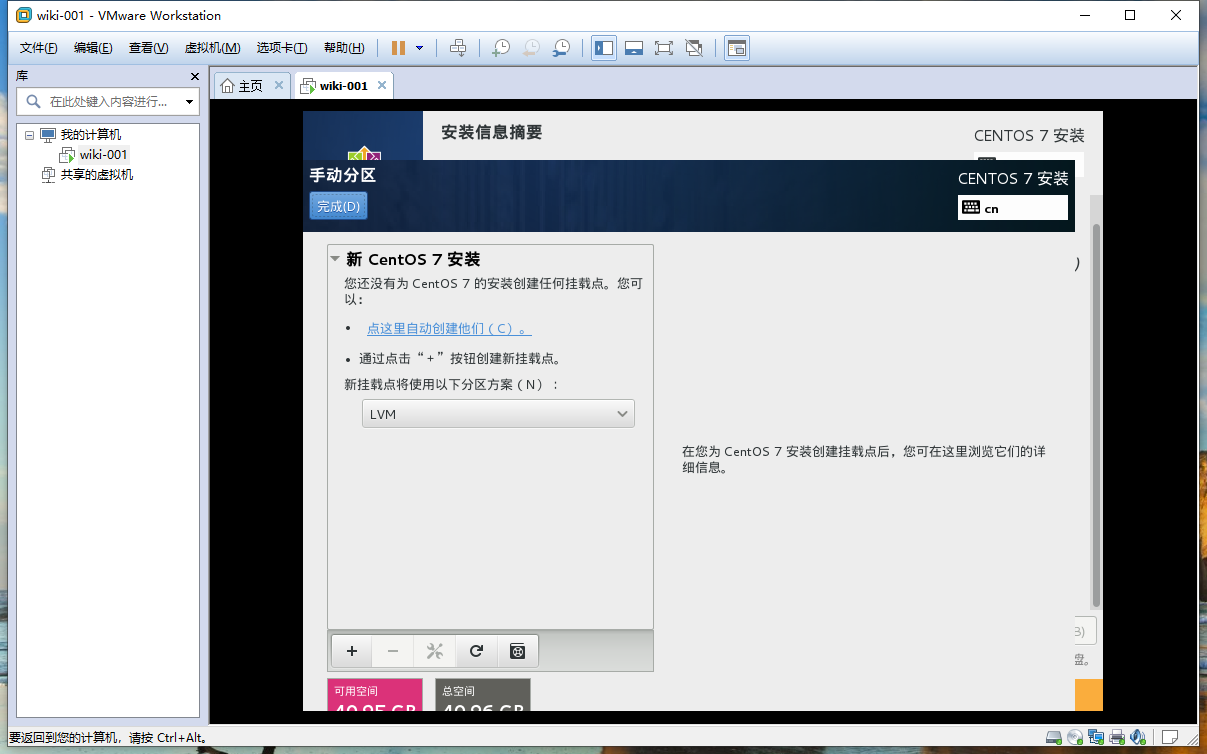Click the home icon on 主页 tab
Image resolution: width=1207 pixels, height=754 pixels.
[227, 86]
